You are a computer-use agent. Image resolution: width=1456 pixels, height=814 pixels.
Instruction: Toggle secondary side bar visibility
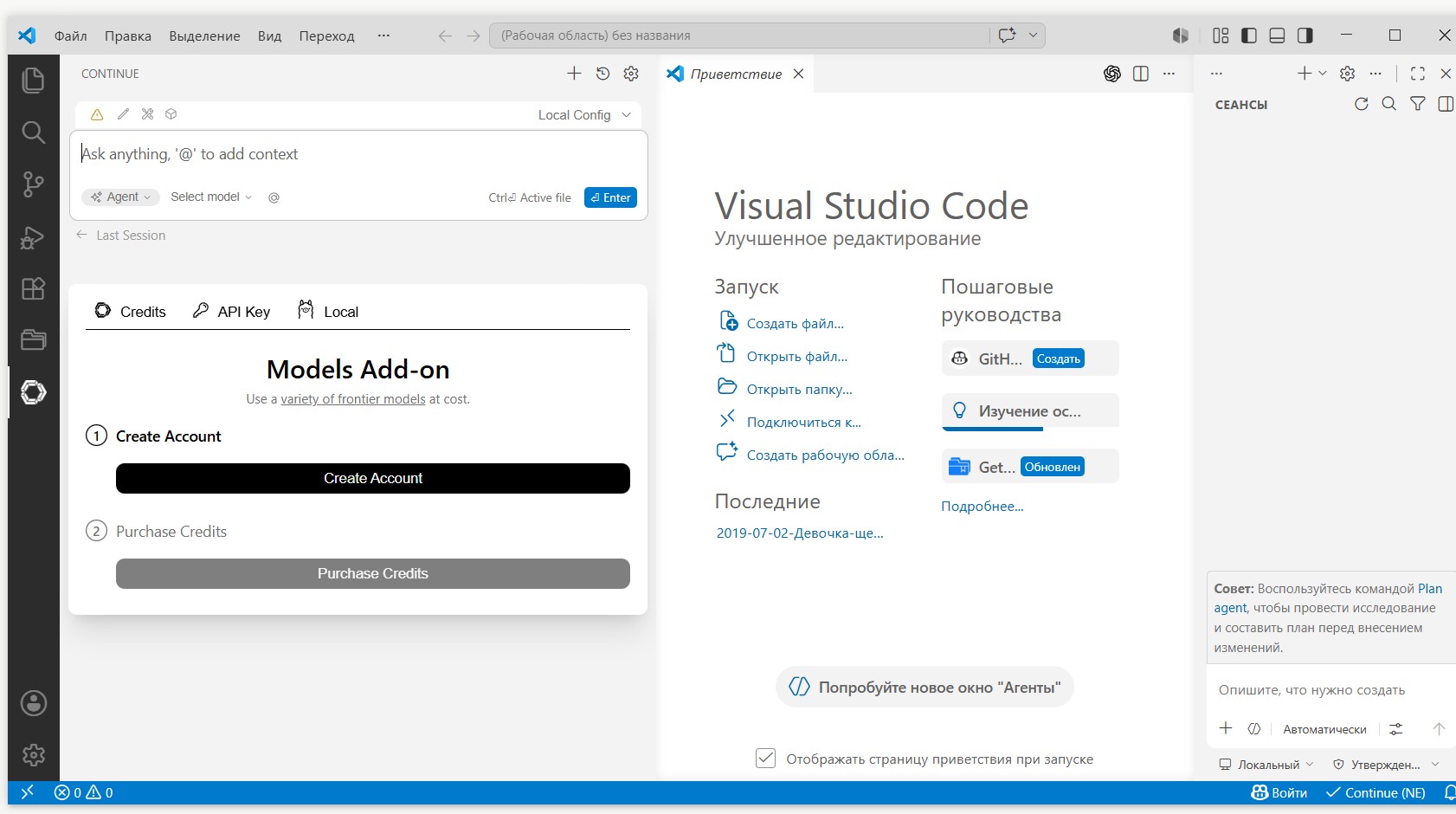click(1305, 36)
